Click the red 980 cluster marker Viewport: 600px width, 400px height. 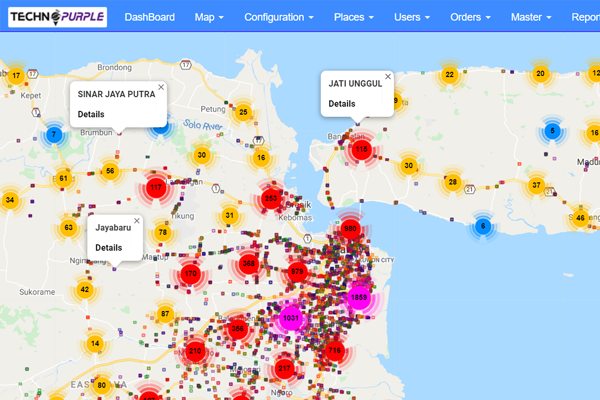(350, 229)
